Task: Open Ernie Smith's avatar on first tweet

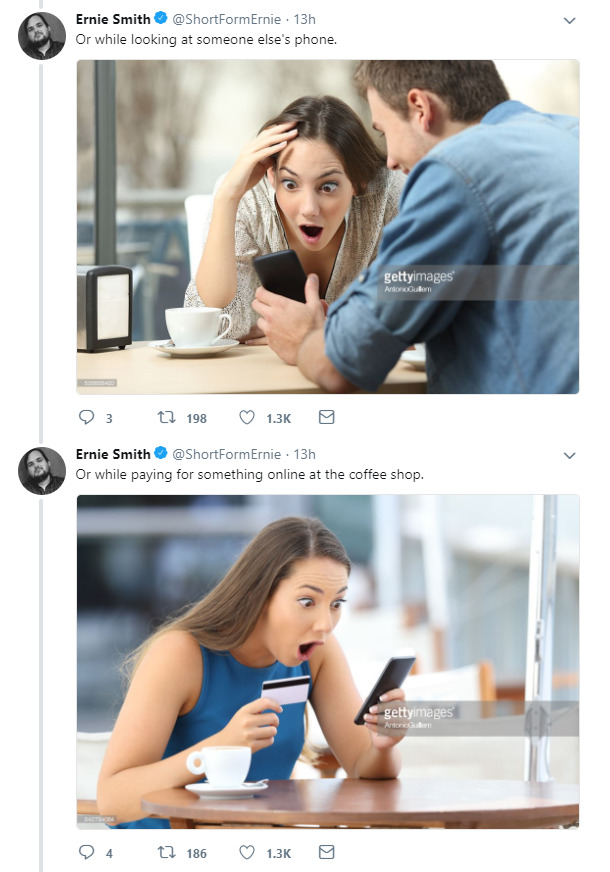Action: pyautogui.click(x=42, y=37)
